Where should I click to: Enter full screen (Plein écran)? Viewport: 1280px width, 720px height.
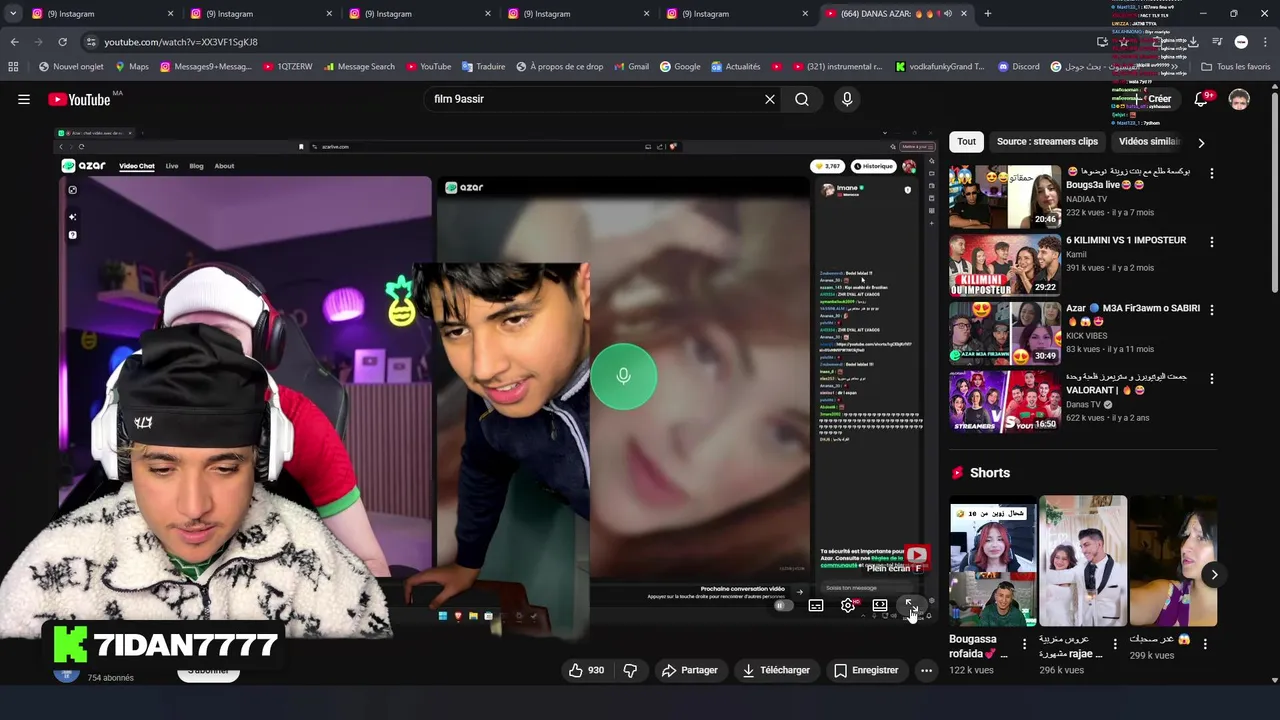[x=910, y=605]
